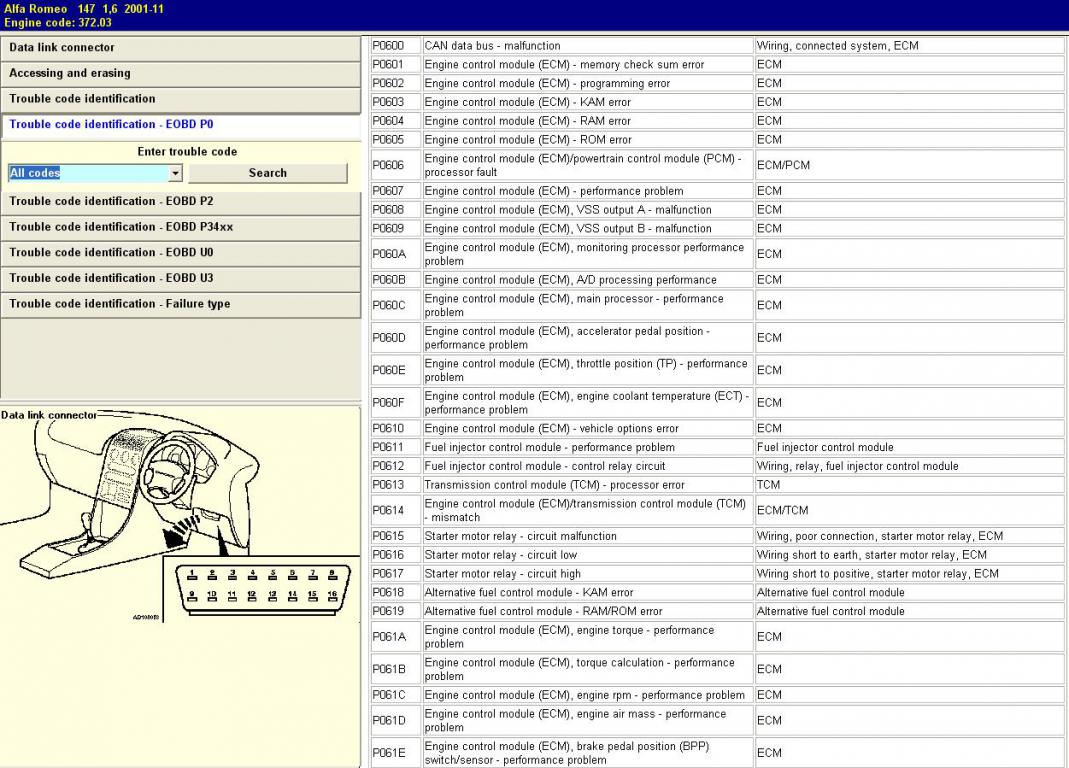Click the Alfa Romeo 147 vehicle title
The image size is (1069, 768).
tap(84, 9)
